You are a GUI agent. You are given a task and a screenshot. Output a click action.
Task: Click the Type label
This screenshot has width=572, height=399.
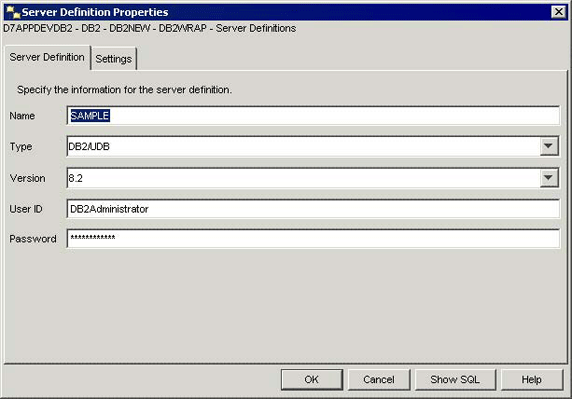[x=21, y=147]
